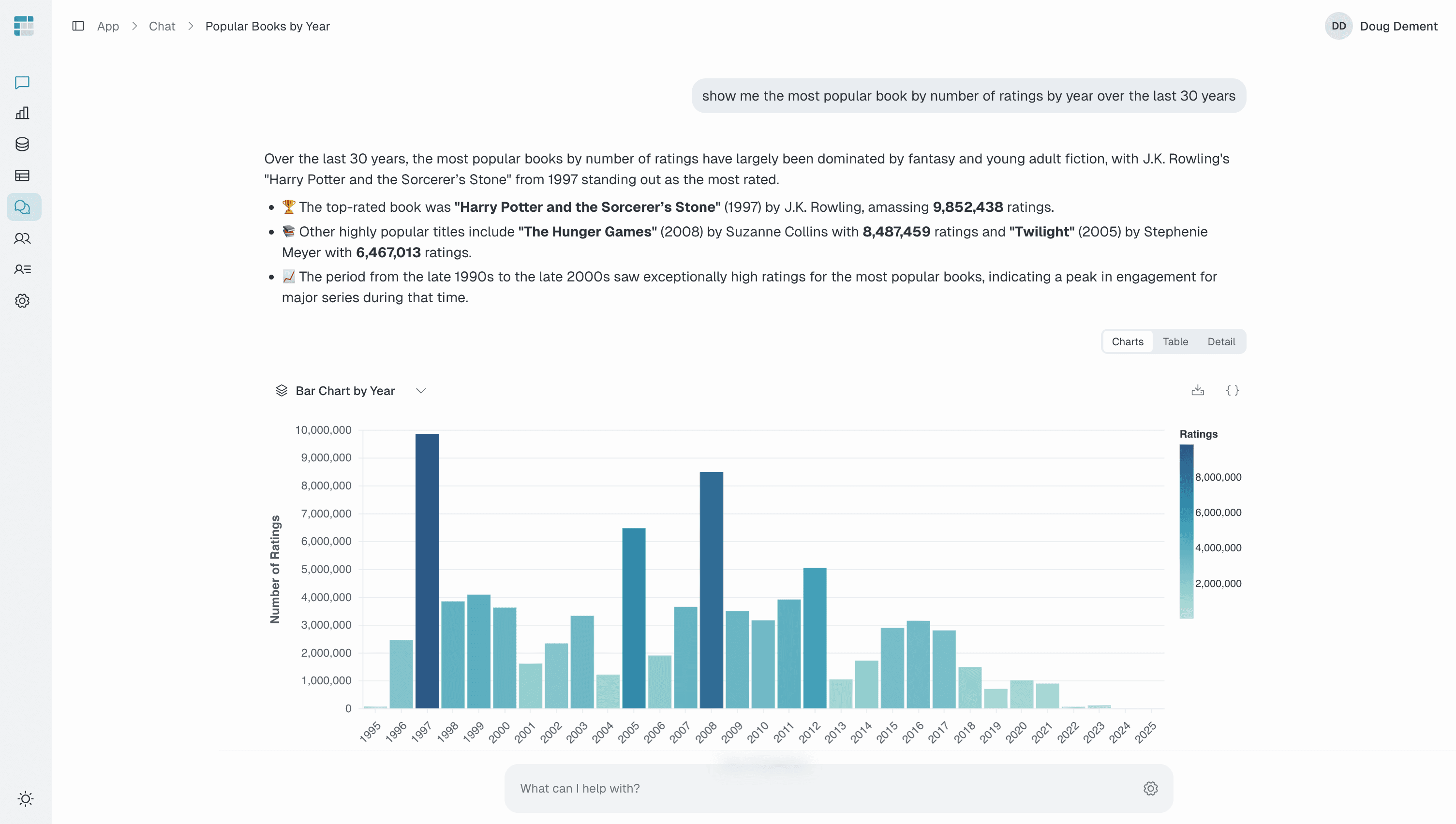Go to Chat via the breadcrumb link

[x=162, y=26]
